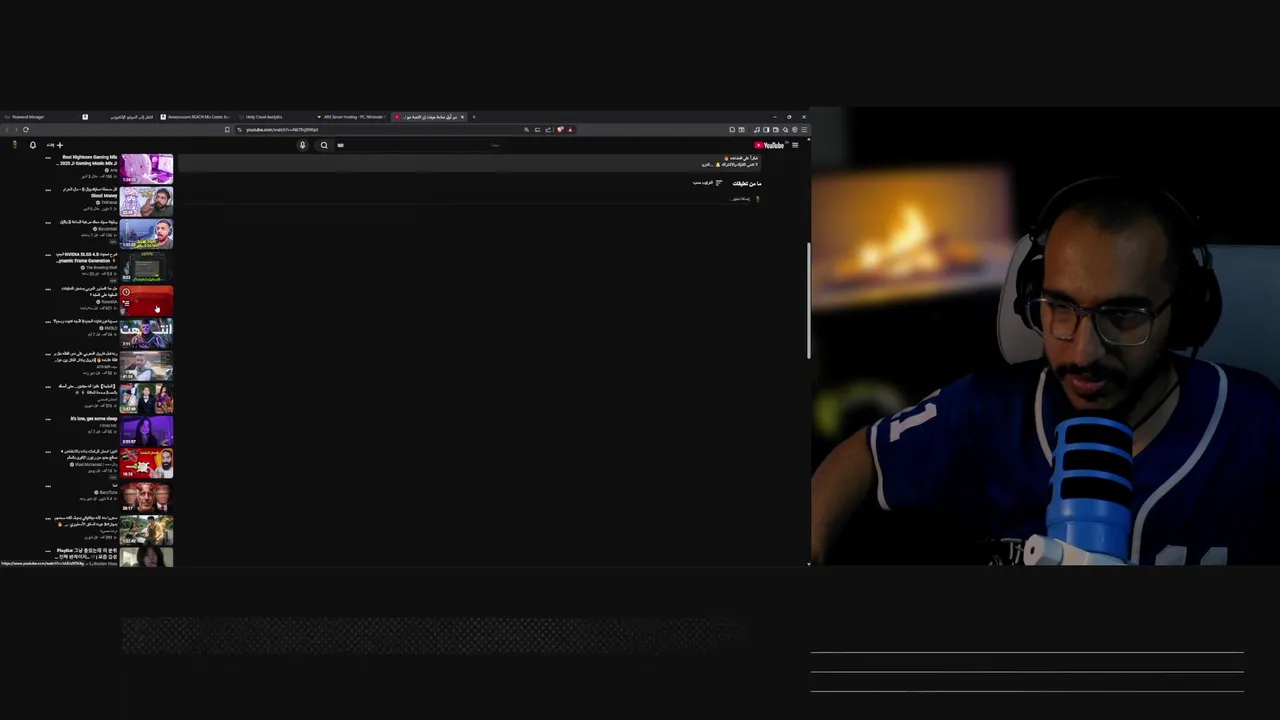Click add to queue icon on red thumbnail
The height and width of the screenshot is (720, 1280).
(x=126, y=302)
